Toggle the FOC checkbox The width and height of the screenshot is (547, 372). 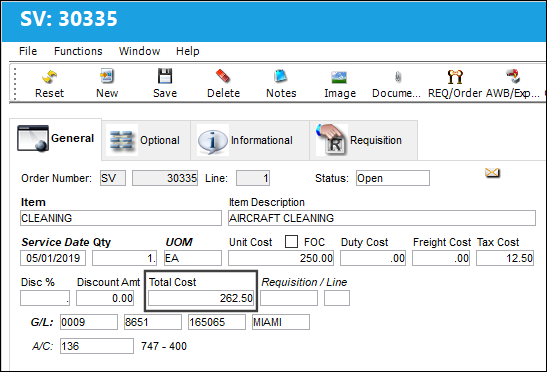291,241
